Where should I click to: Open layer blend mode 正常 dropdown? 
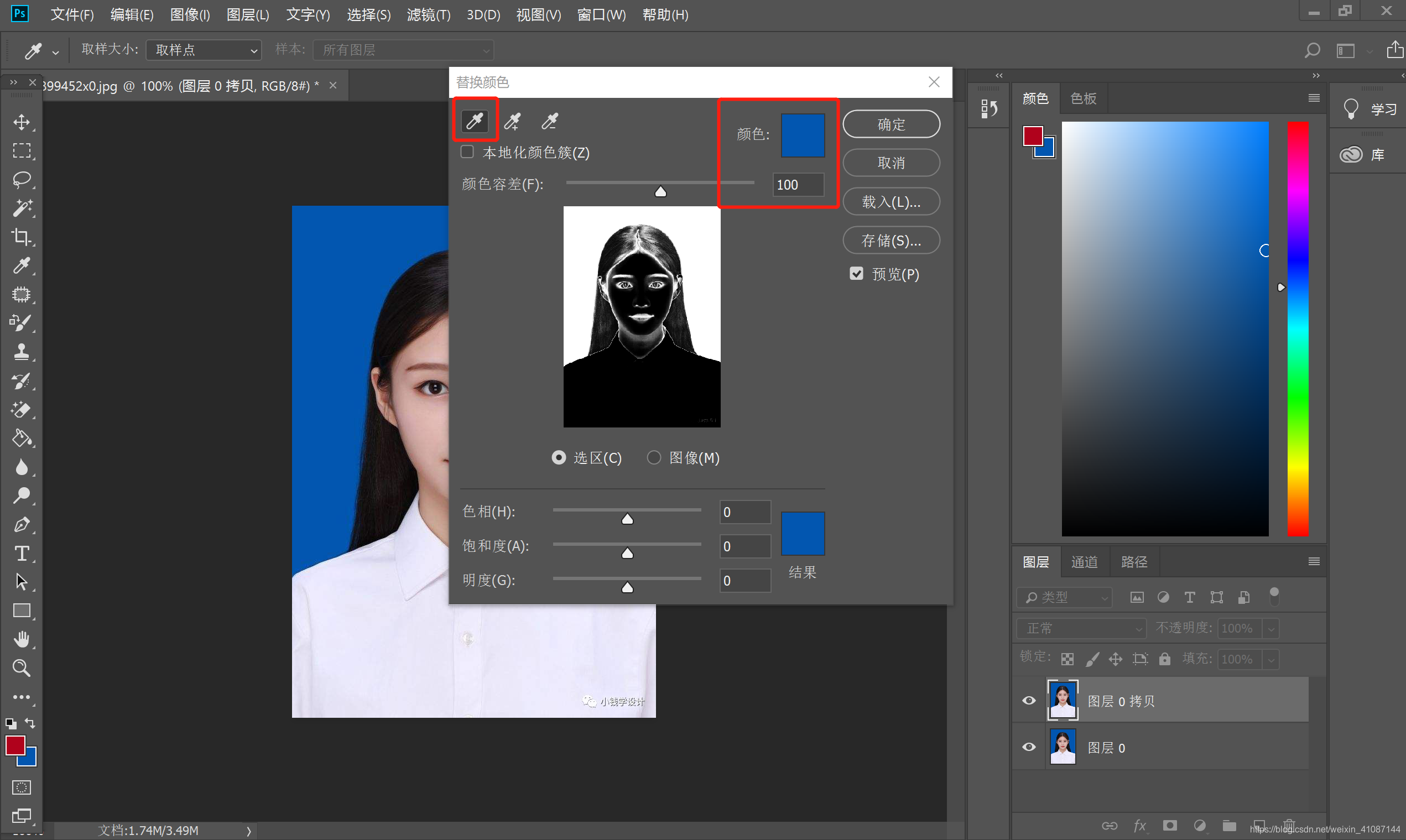click(x=1081, y=628)
